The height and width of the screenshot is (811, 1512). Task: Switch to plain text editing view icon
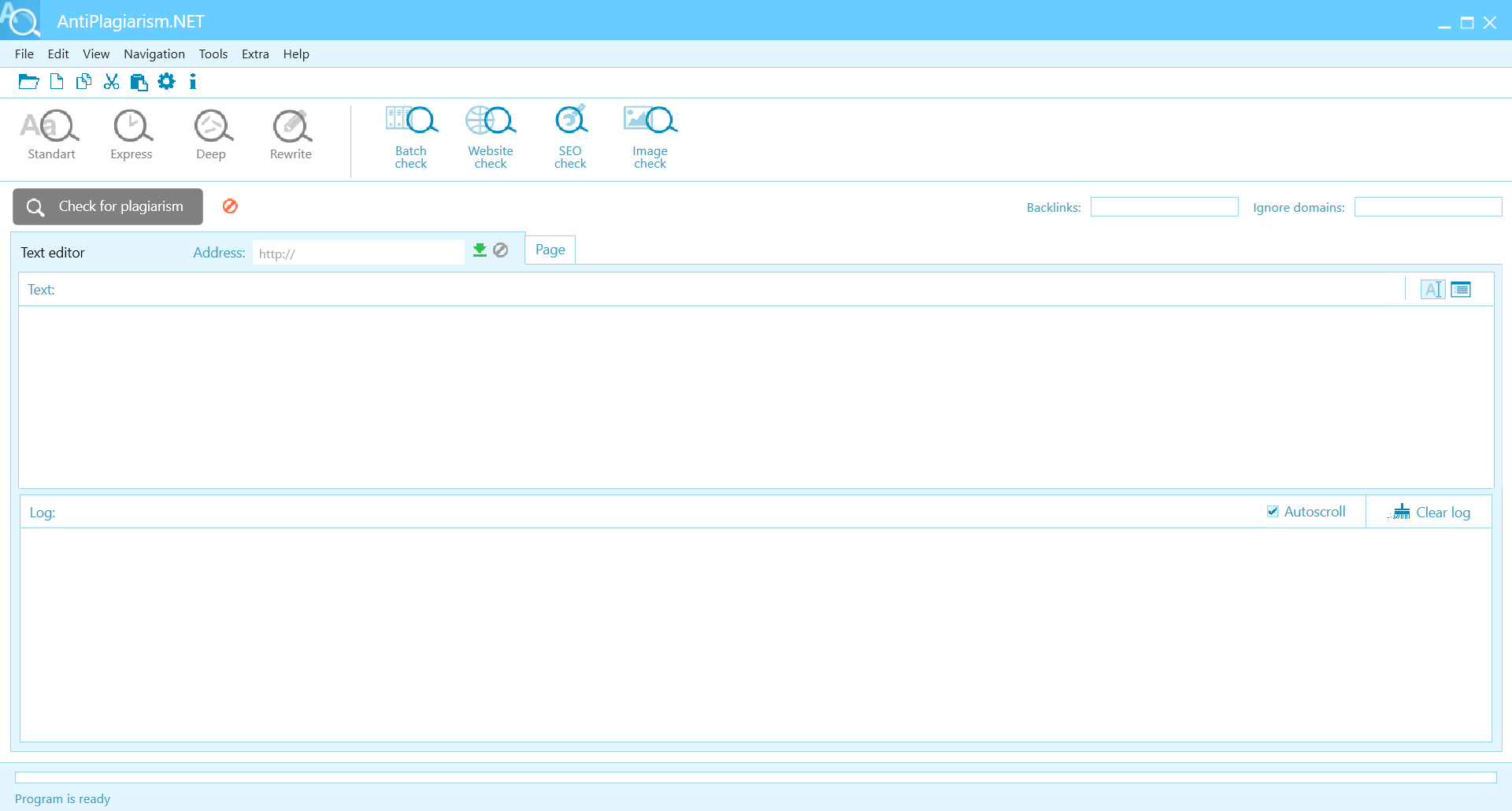coord(1433,290)
